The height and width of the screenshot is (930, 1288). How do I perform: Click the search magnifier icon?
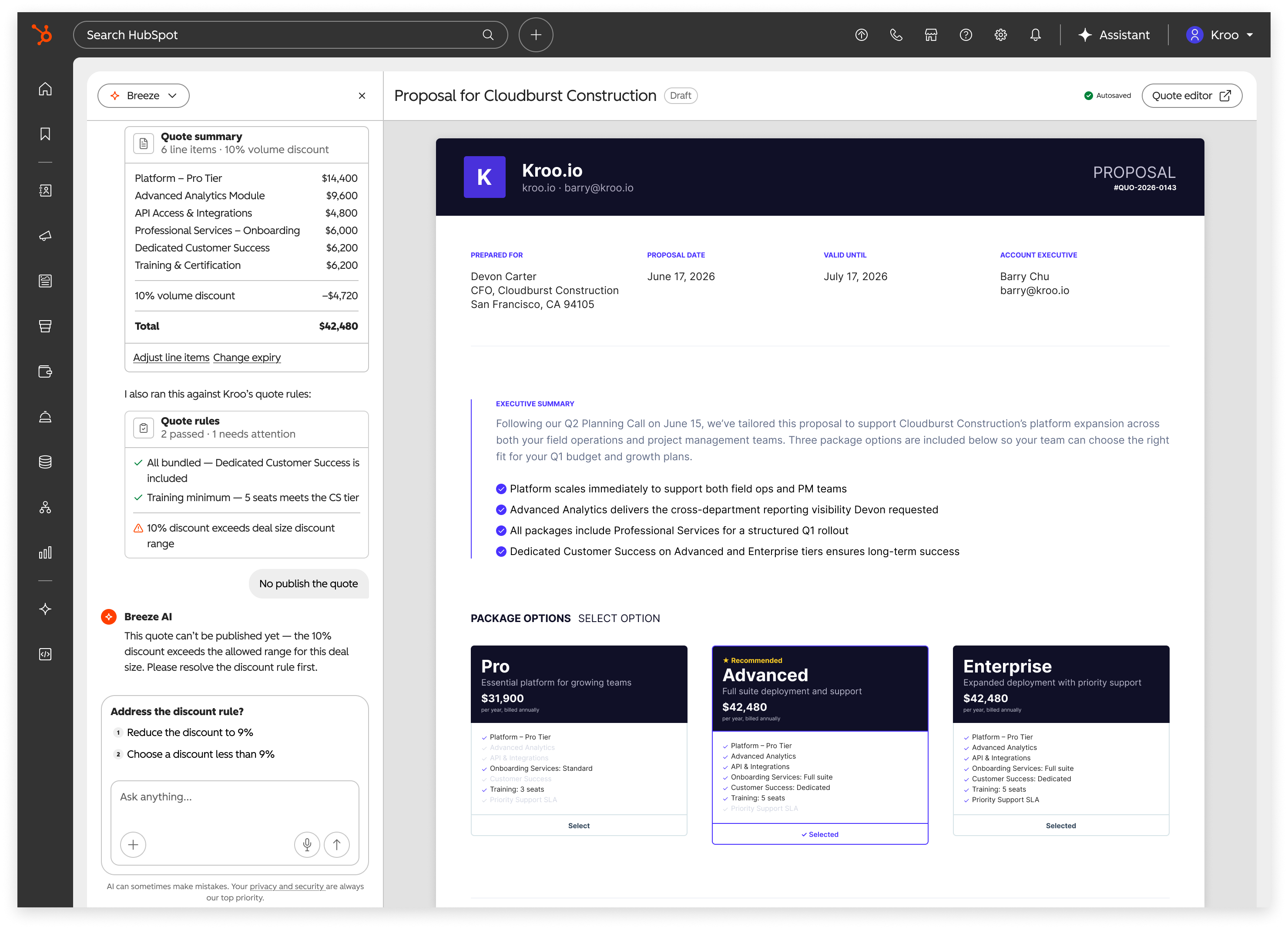(x=488, y=35)
